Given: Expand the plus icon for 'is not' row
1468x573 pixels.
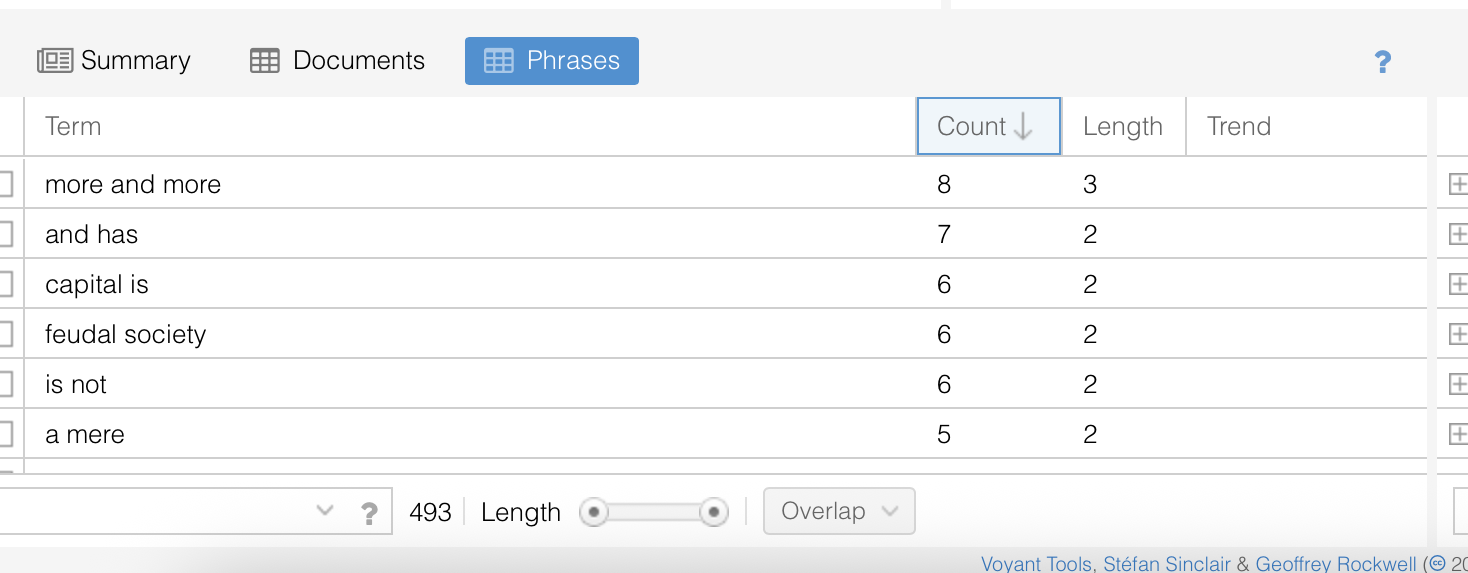Looking at the screenshot, I should click(1457, 384).
